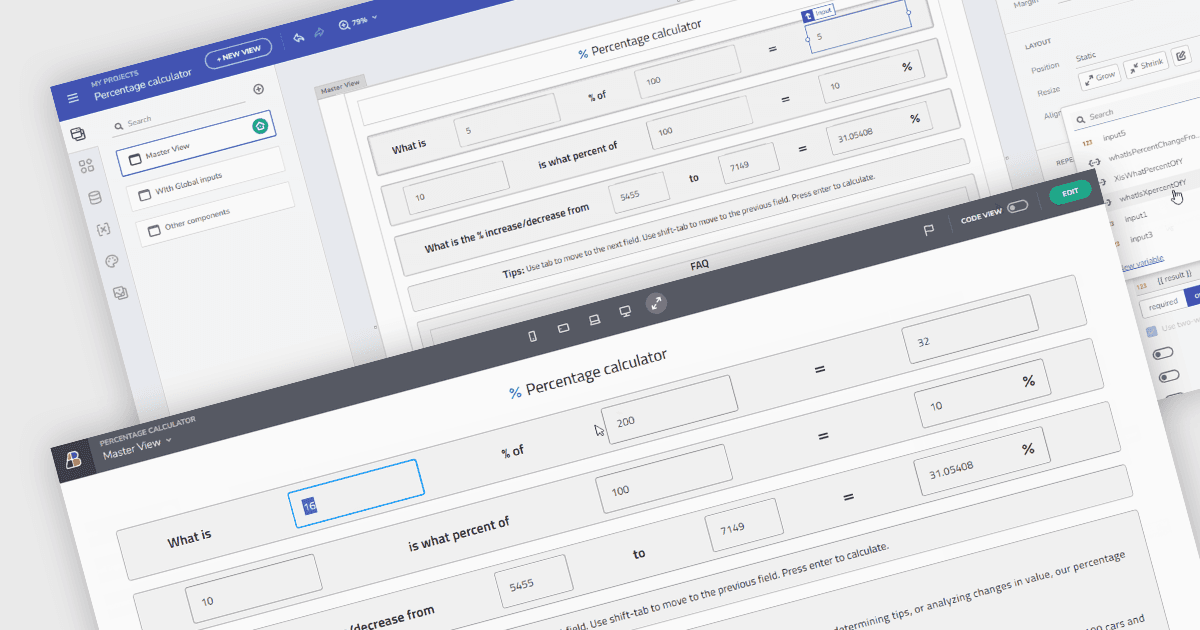The image size is (1200, 630).
Task: Click the selected input showing 16
Action: [356, 492]
